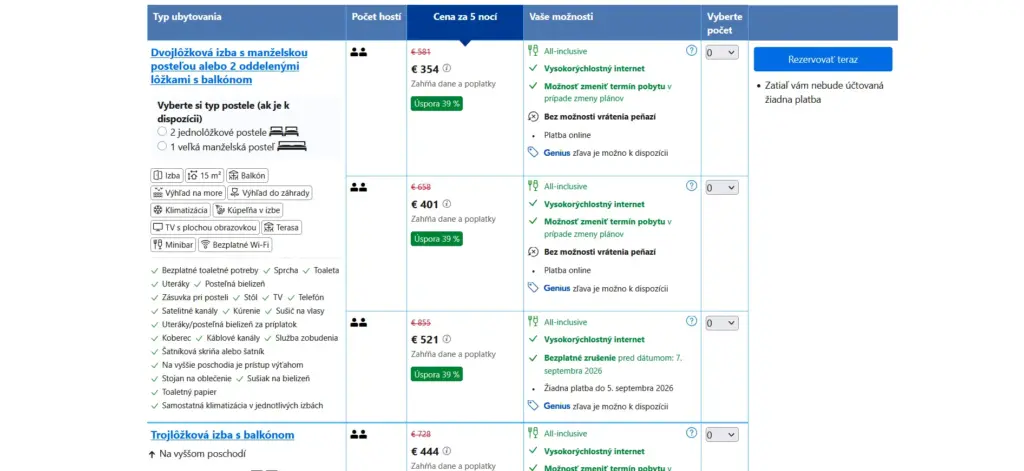Select 2 jednolôžkové postele radio option
This screenshot has width=1024, height=471.
162,131
